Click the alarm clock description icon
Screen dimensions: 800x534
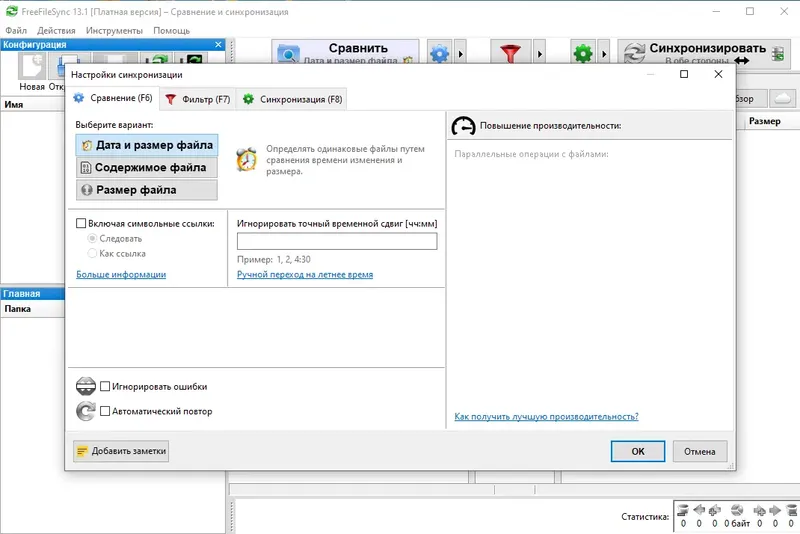[x=247, y=159]
